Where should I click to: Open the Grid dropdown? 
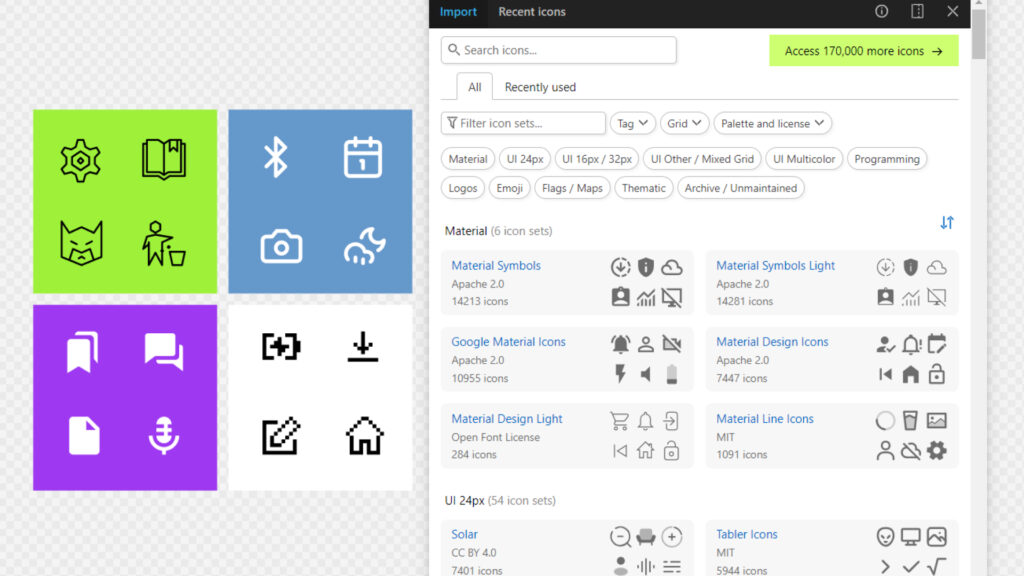[x=684, y=123]
